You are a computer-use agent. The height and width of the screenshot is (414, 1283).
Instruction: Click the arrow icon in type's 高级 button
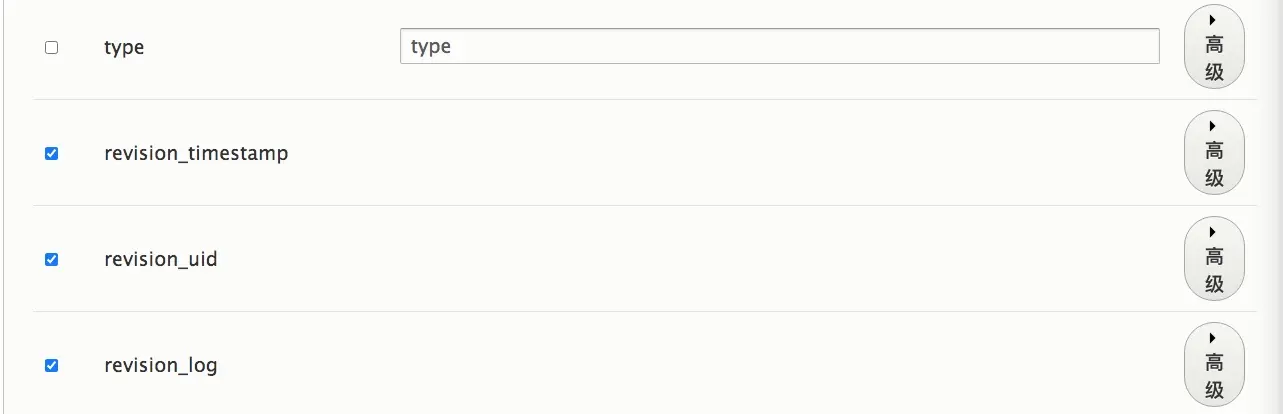point(1212,20)
